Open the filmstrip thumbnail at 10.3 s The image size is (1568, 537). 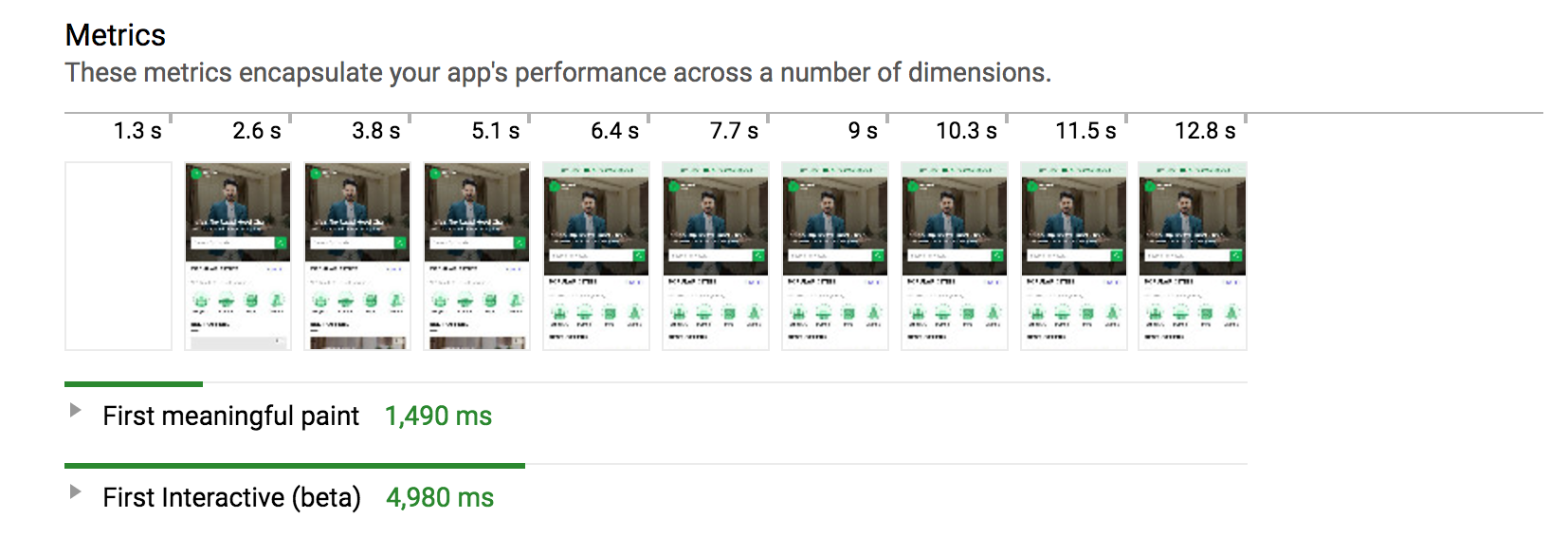point(955,256)
